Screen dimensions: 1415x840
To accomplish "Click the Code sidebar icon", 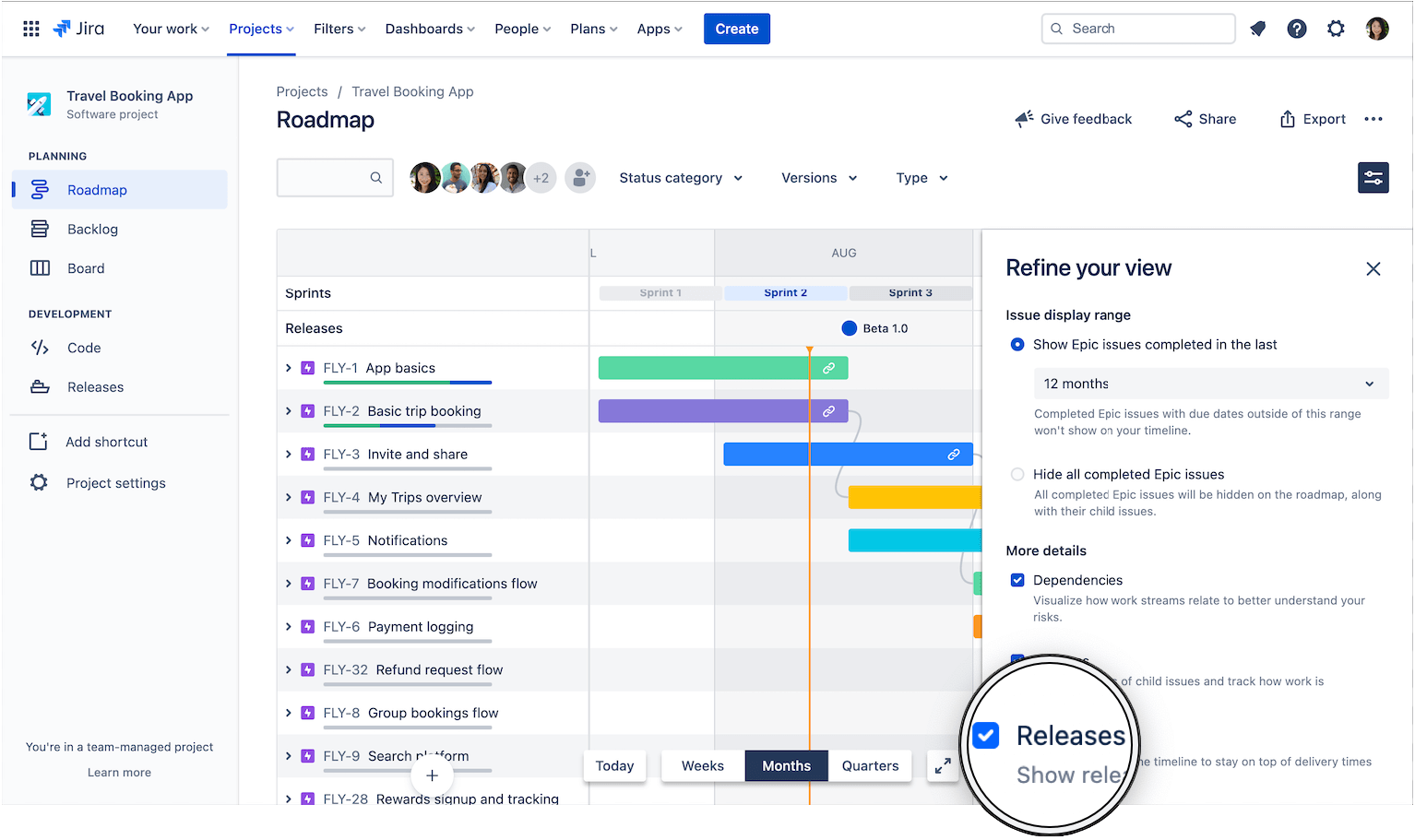I will pyautogui.click(x=39, y=348).
